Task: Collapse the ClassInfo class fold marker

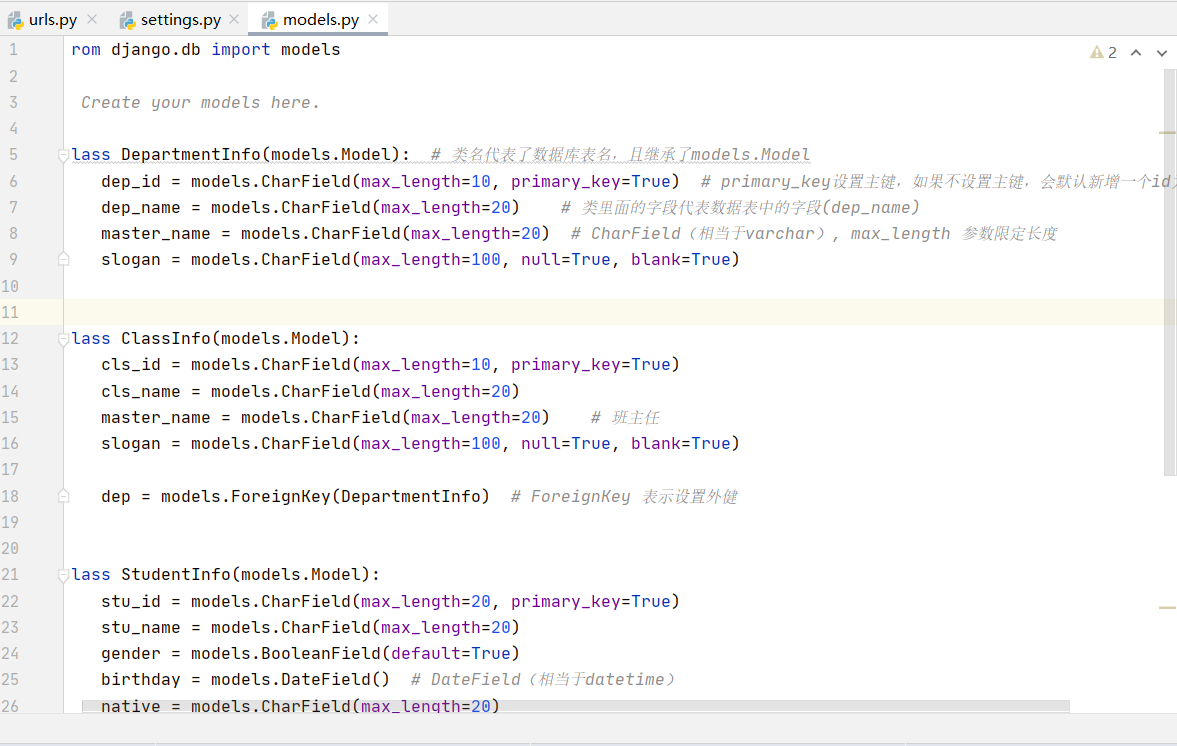Action: pos(63,339)
